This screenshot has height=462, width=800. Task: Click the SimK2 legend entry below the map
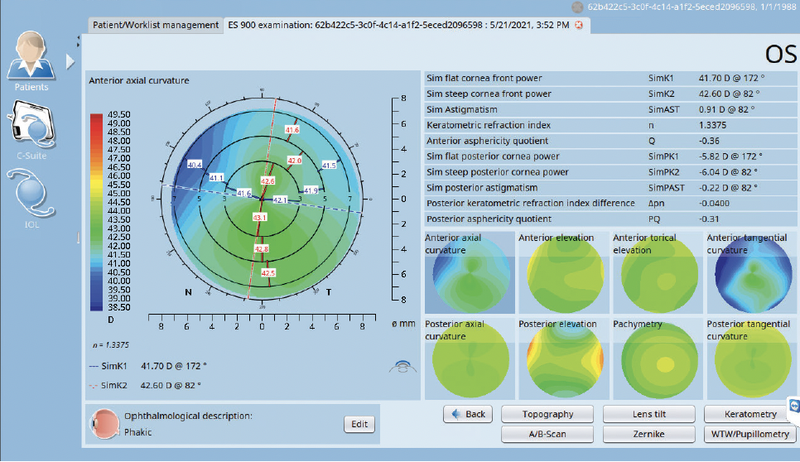coord(145,386)
